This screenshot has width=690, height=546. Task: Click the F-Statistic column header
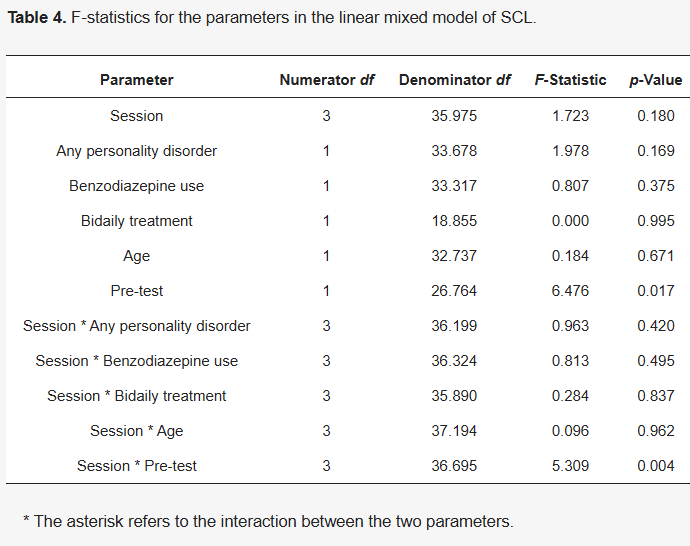pos(571,80)
